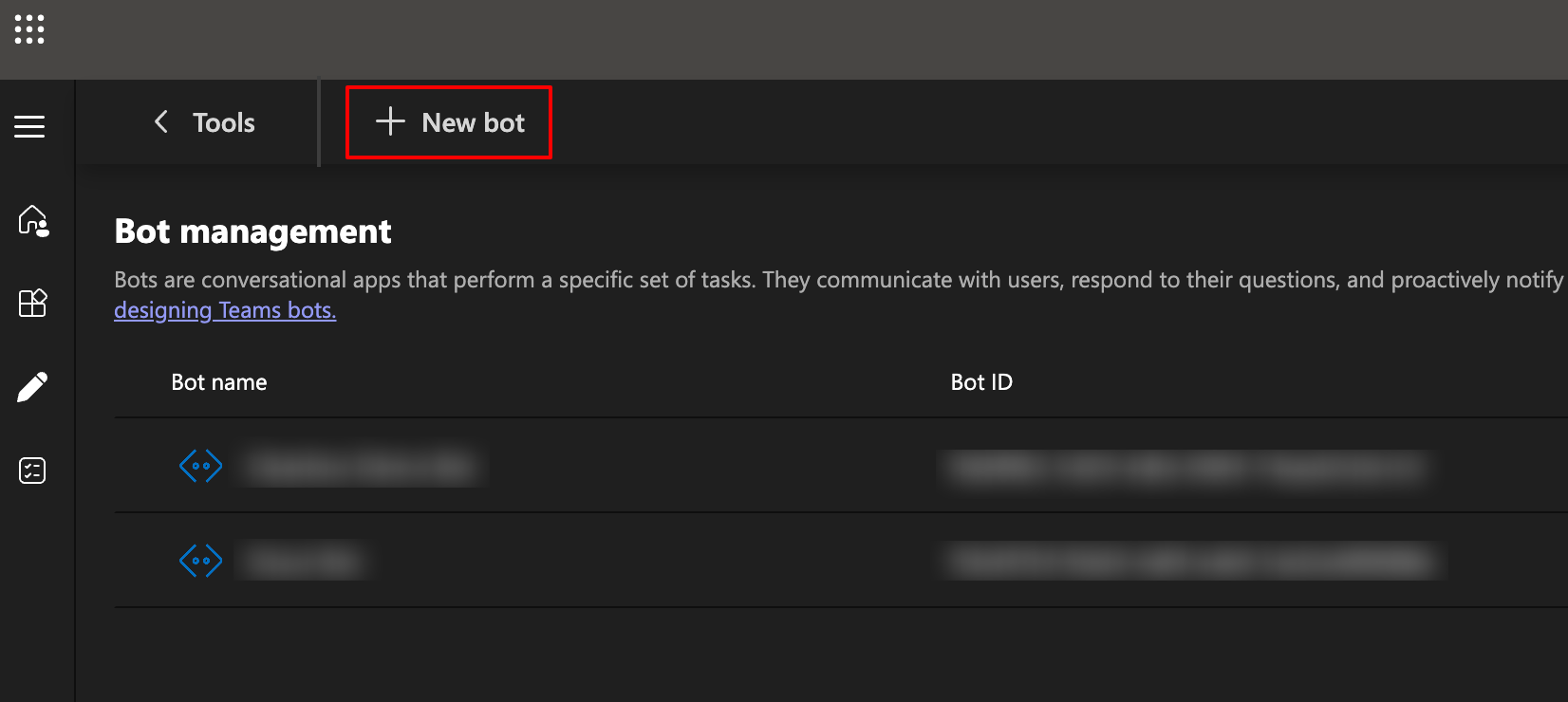Open the checklist icon in the sidebar
Screen dimensions: 1568x702
tap(32, 470)
